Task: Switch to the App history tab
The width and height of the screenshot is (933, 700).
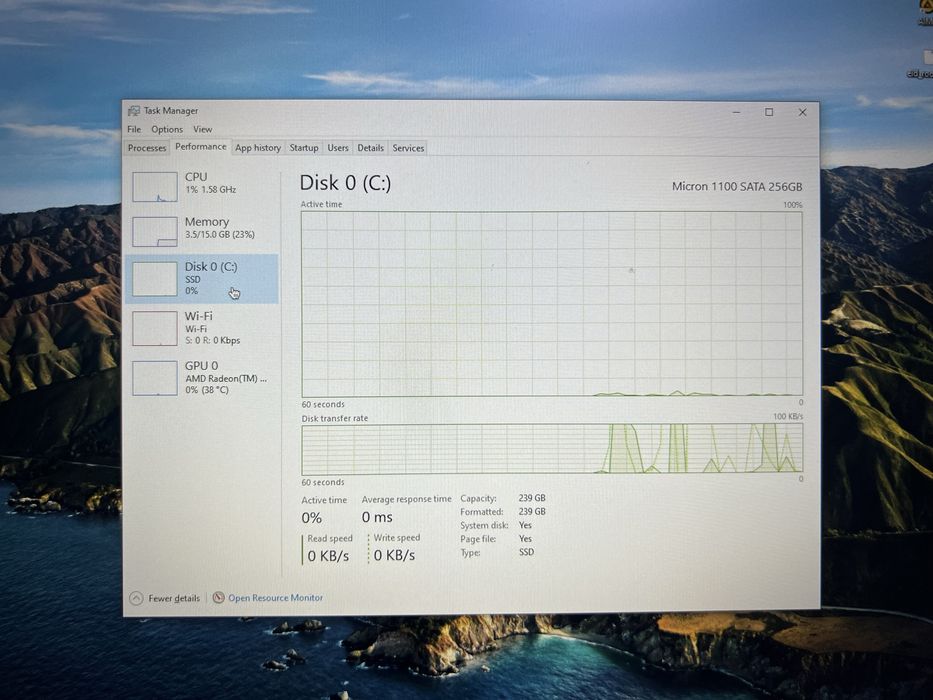Action: coord(258,148)
